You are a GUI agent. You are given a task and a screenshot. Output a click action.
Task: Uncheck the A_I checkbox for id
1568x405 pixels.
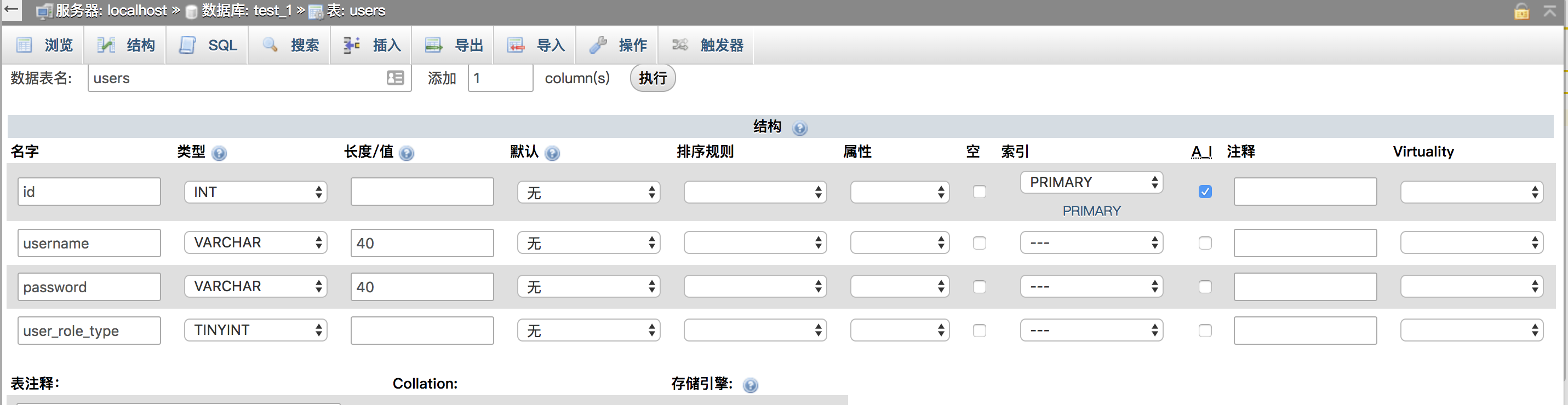click(1205, 192)
